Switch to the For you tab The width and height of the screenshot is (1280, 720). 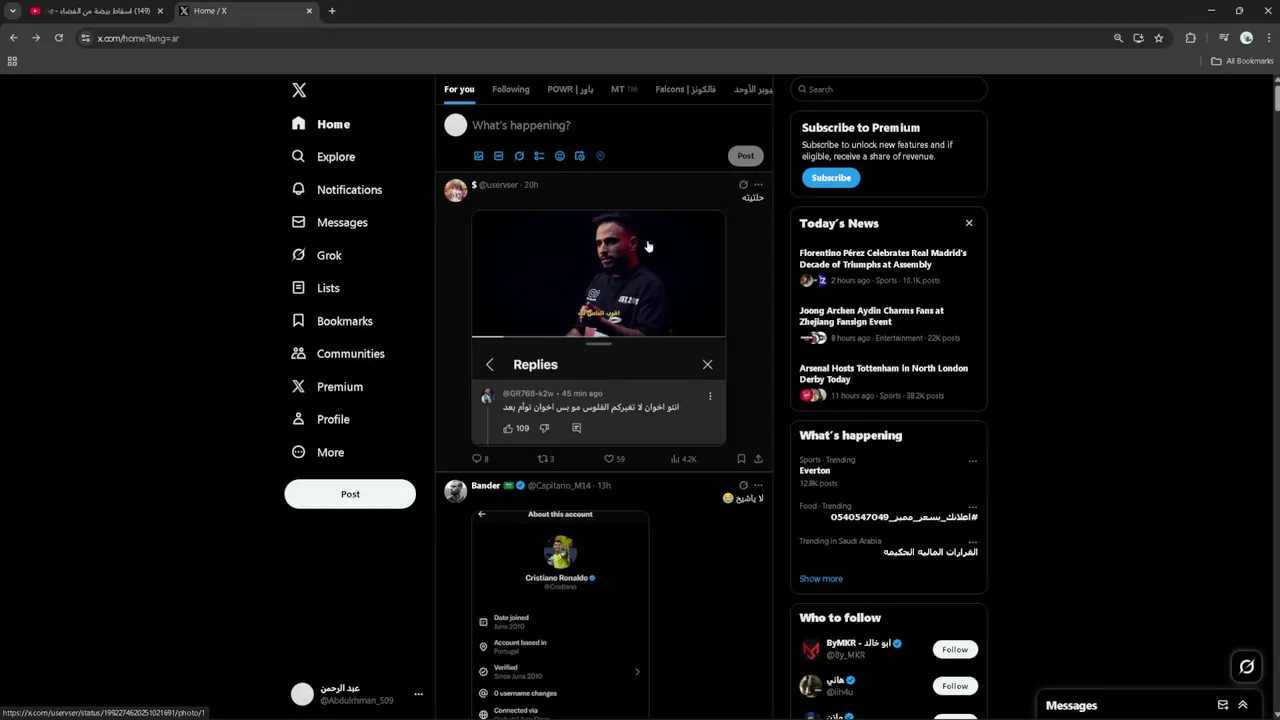(x=459, y=89)
